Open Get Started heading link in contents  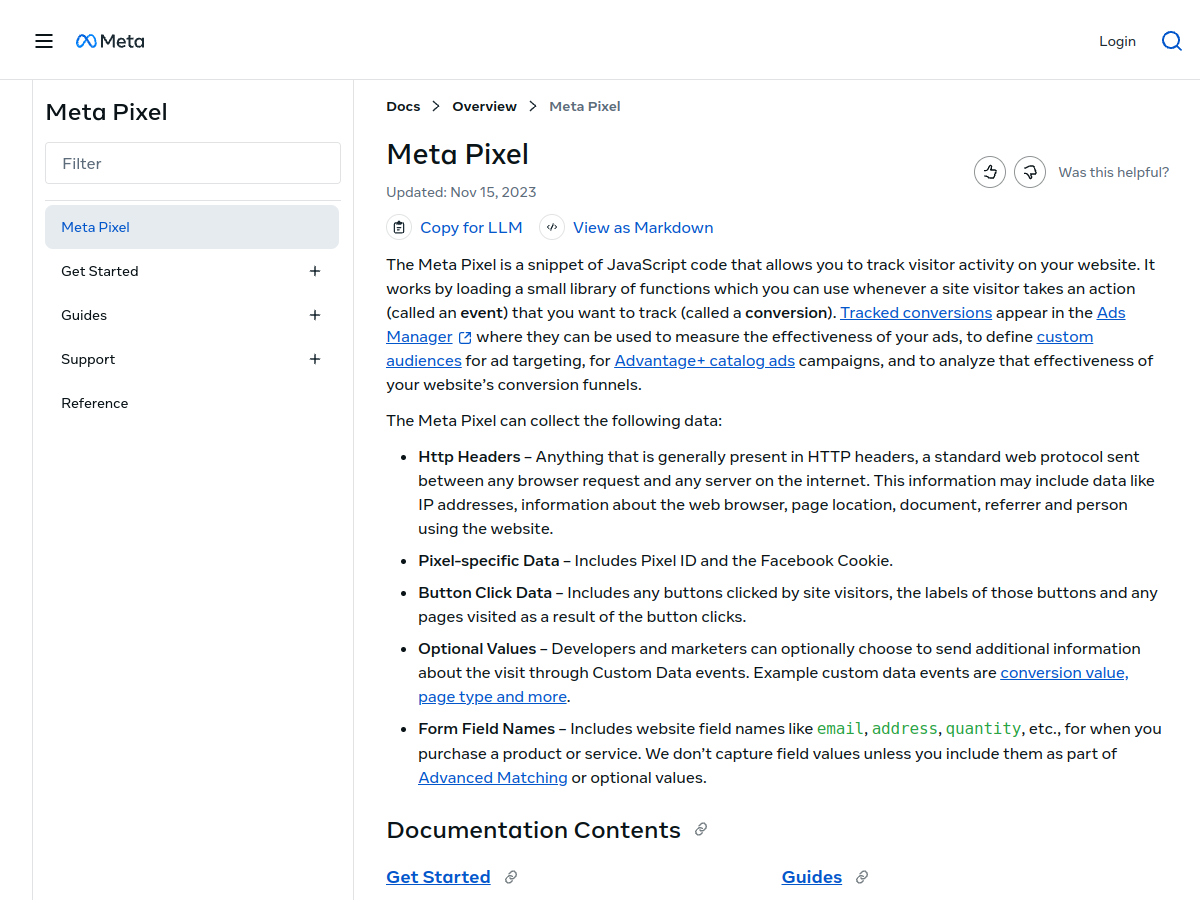[x=438, y=877]
